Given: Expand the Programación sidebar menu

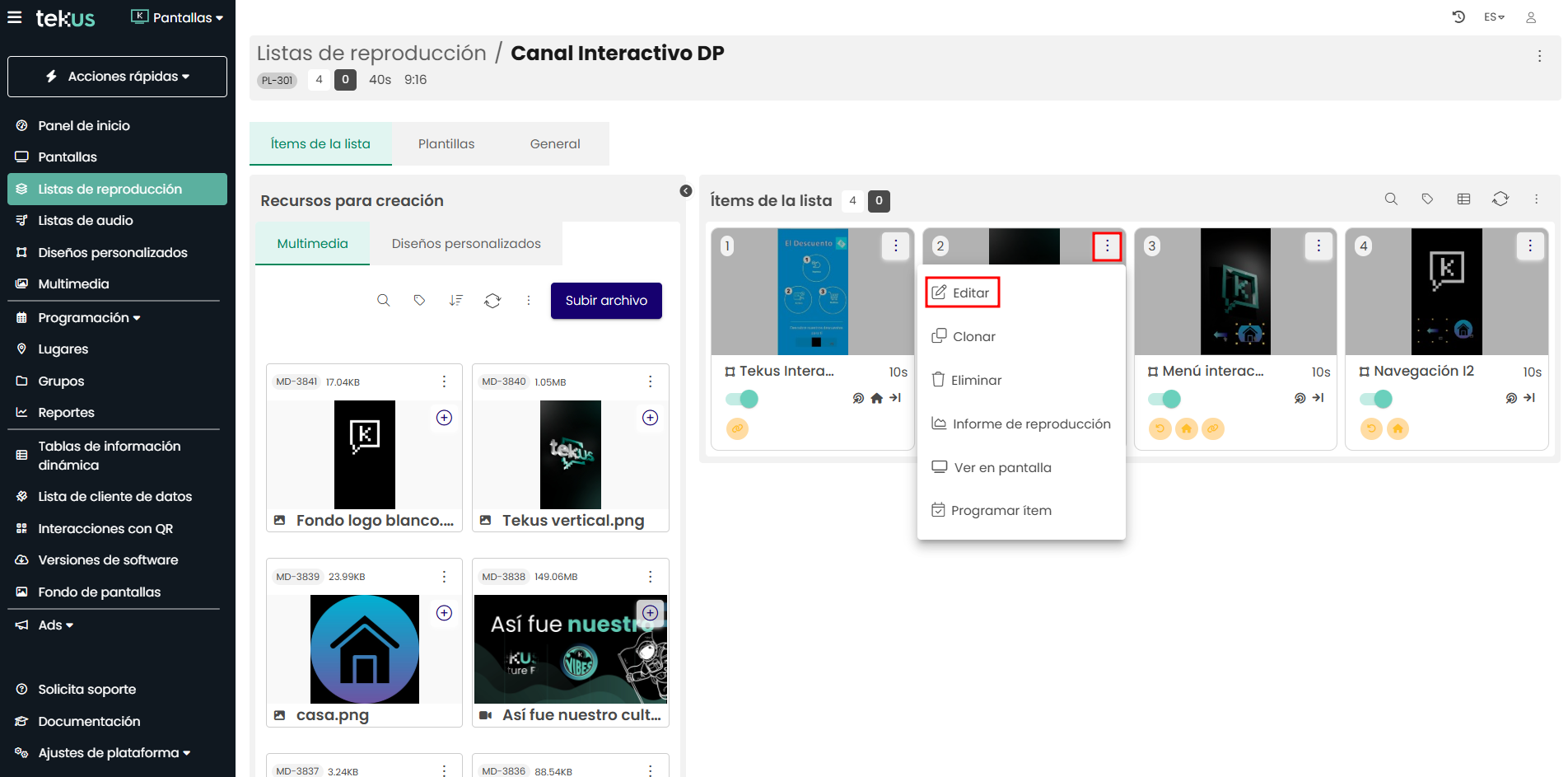Looking at the screenshot, I should [89, 318].
